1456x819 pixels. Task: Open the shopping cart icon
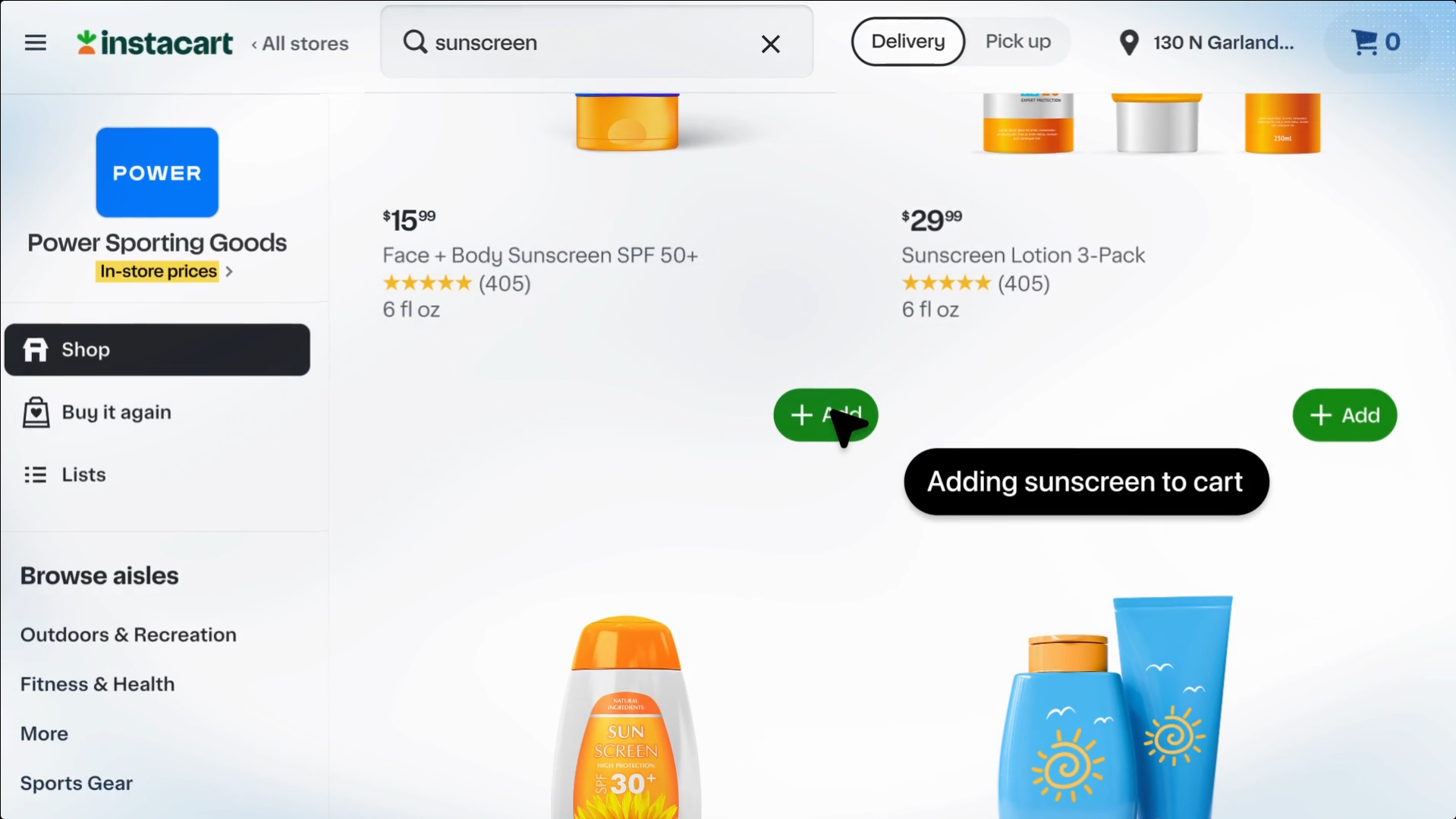(x=1363, y=43)
